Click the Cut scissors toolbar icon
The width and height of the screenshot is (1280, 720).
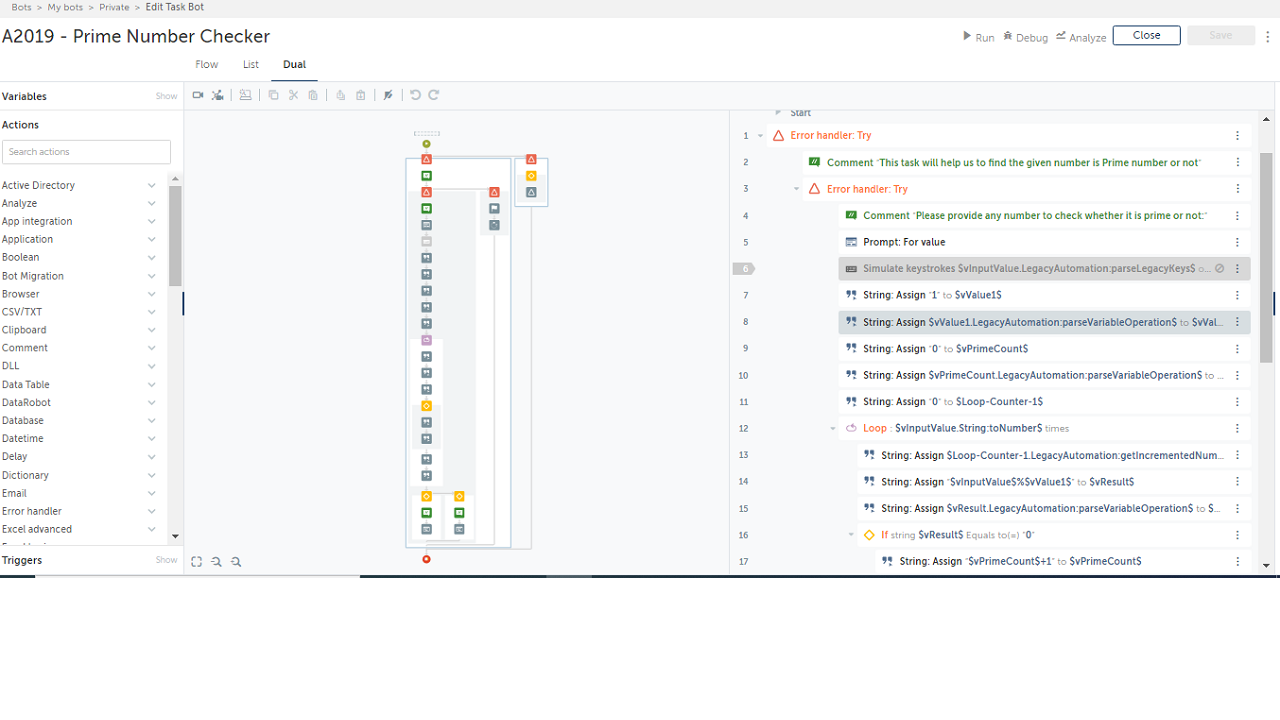click(293, 95)
